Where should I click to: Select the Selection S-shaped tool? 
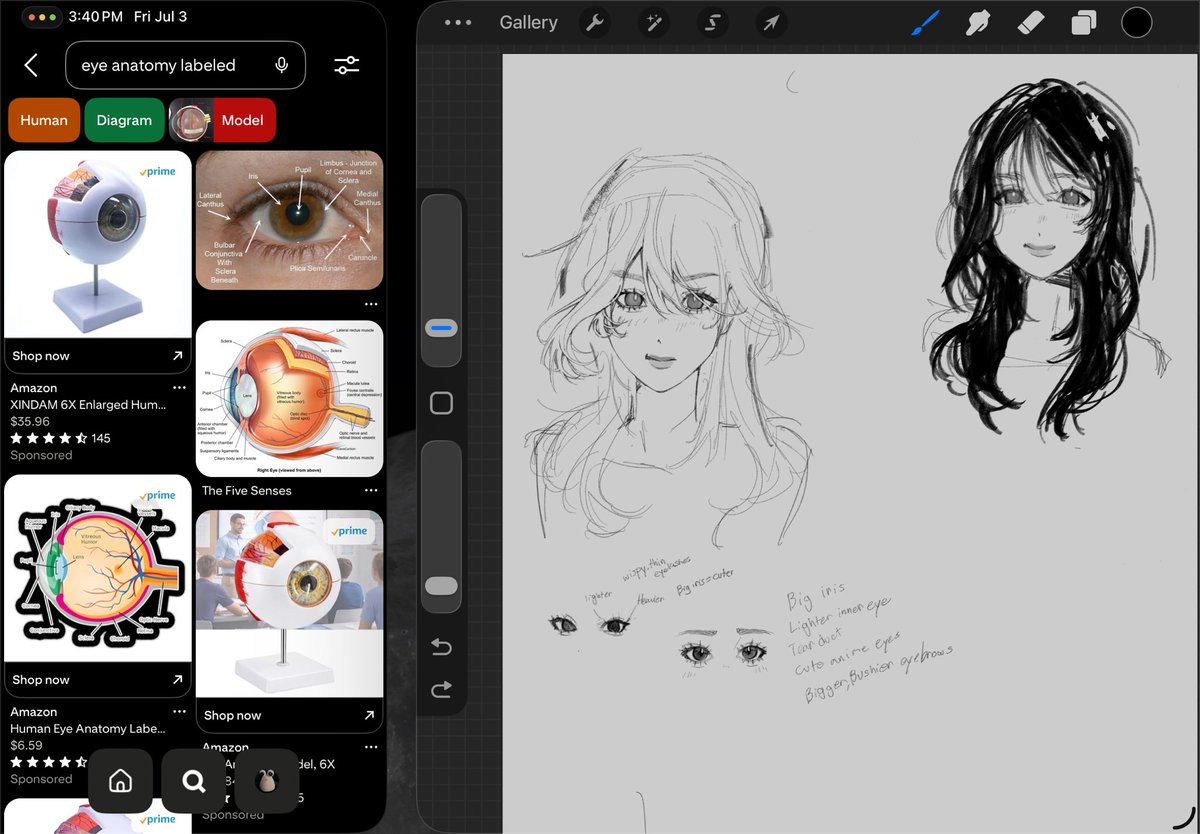[712, 22]
